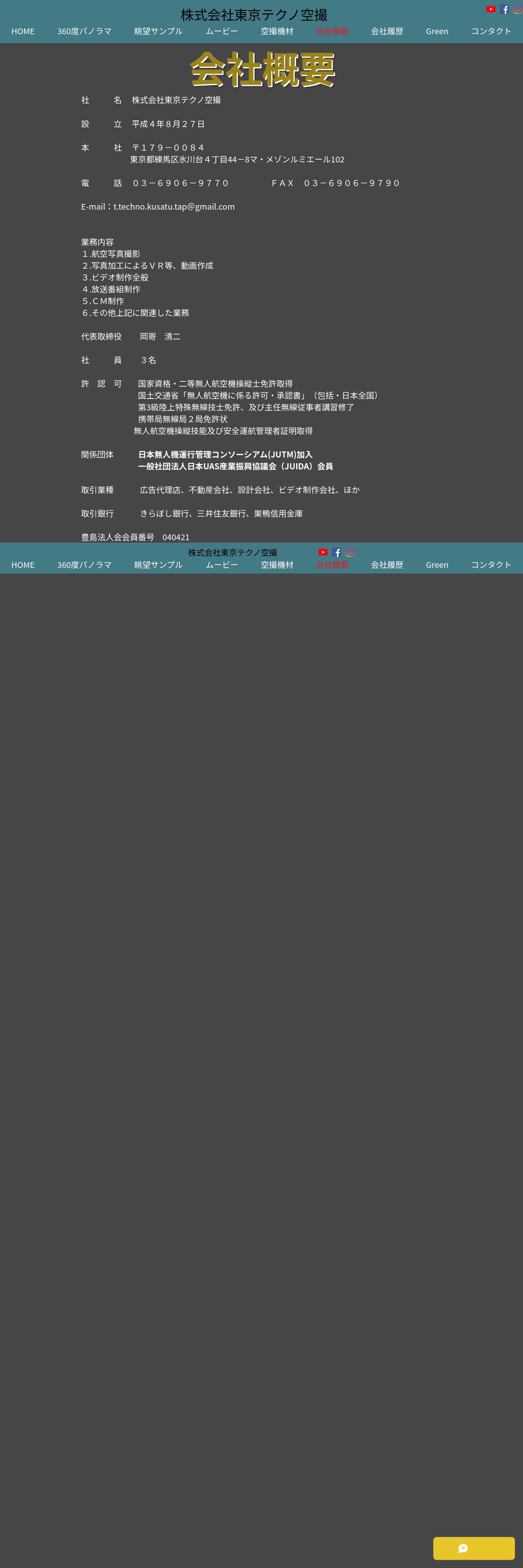Click the line 携帯局無線局２局免許状
This screenshot has width=523, height=1568.
[x=182, y=419]
